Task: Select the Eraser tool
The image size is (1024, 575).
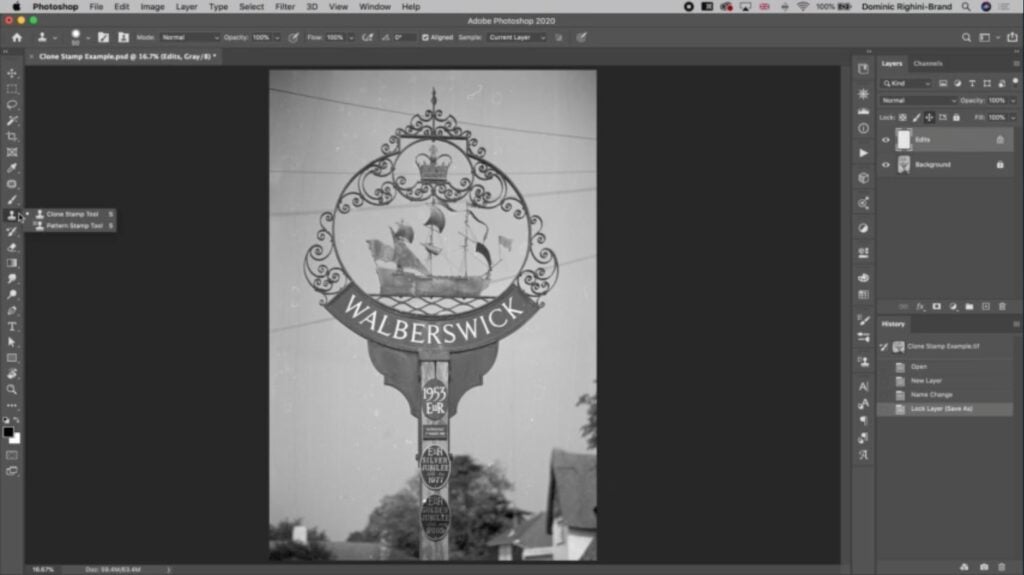Action: point(12,247)
